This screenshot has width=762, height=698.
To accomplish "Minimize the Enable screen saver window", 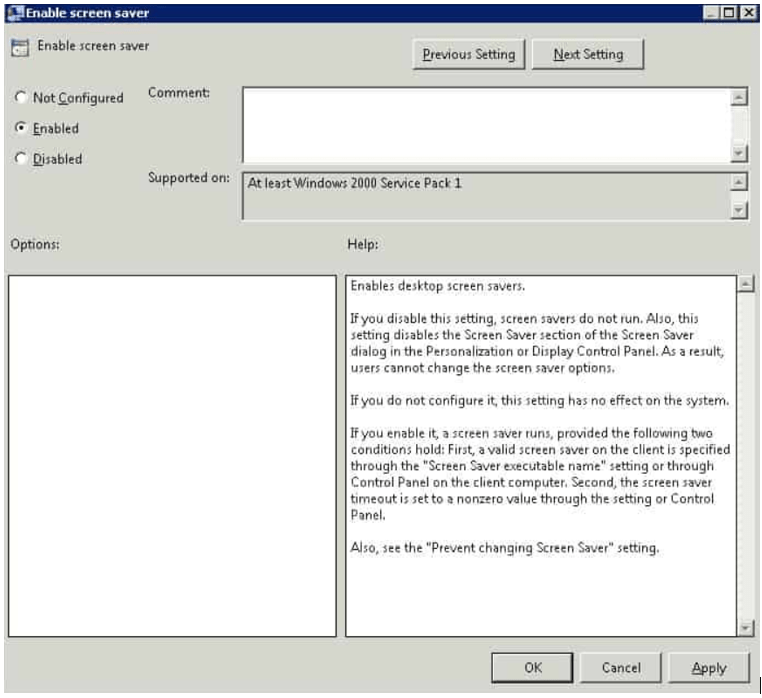I will pyautogui.click(x=711, y=13).
